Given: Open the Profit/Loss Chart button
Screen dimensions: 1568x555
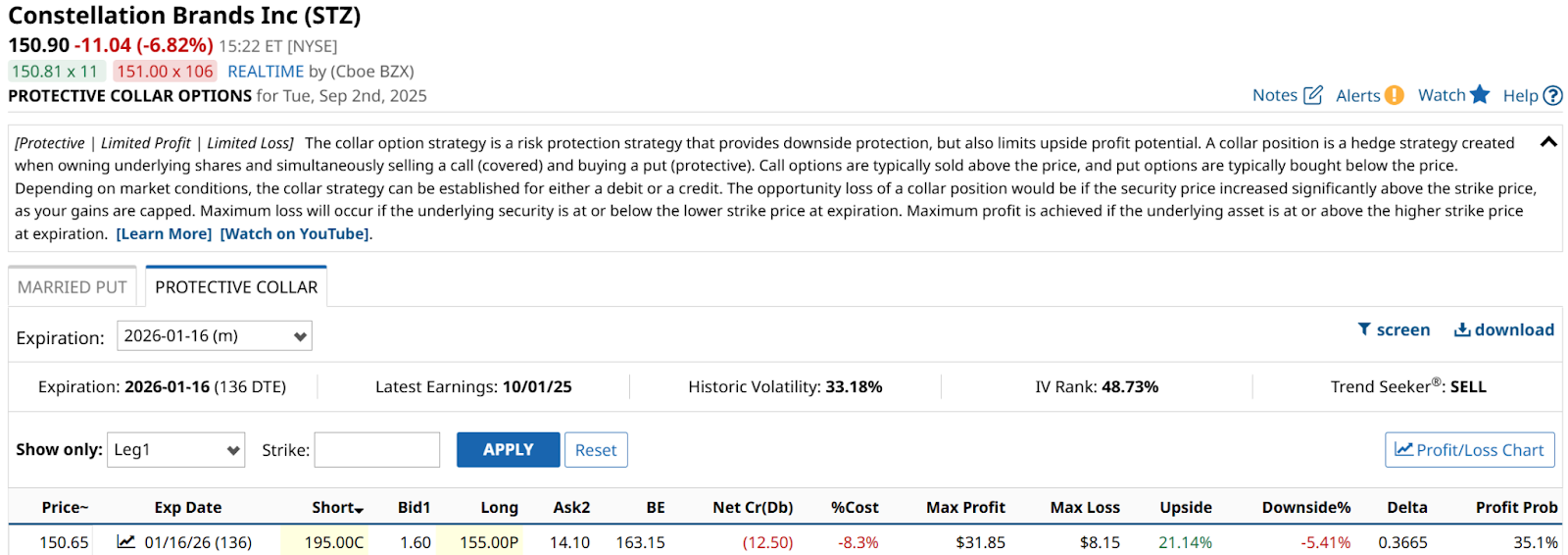Looking at the screenshot, I should [1470, 450].
